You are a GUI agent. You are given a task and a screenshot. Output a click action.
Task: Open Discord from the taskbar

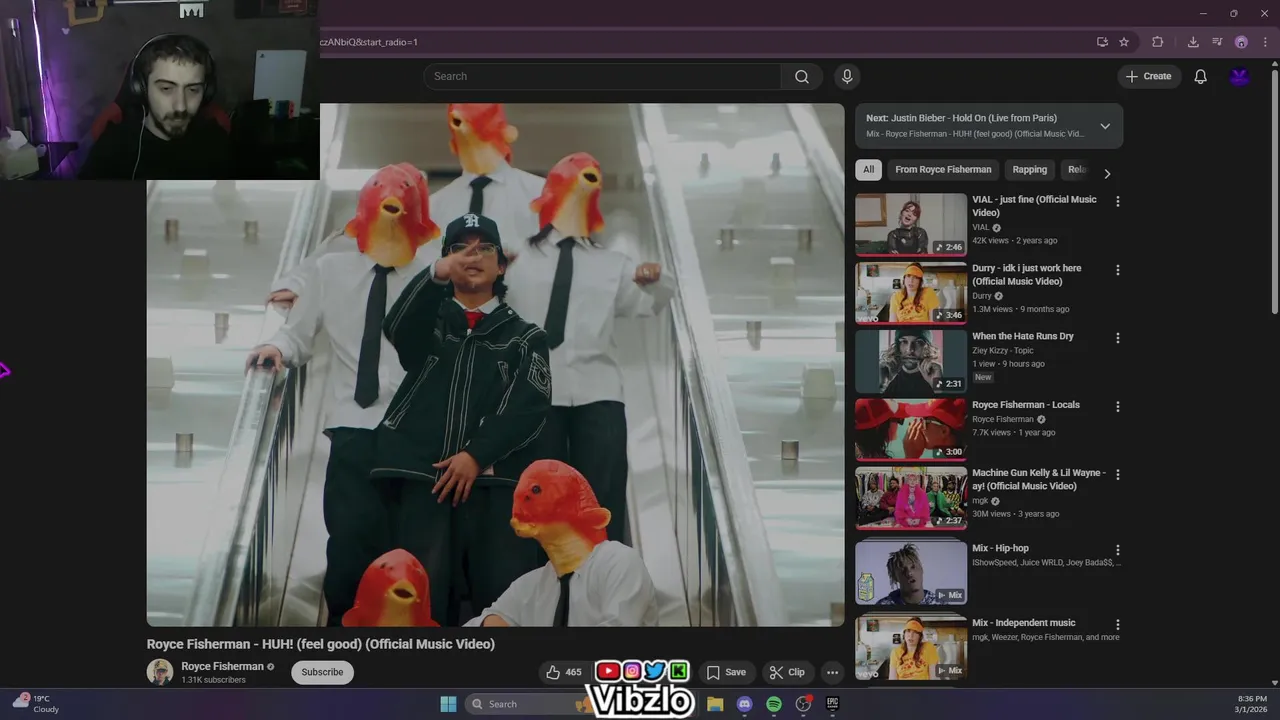(x=744, y=704)
